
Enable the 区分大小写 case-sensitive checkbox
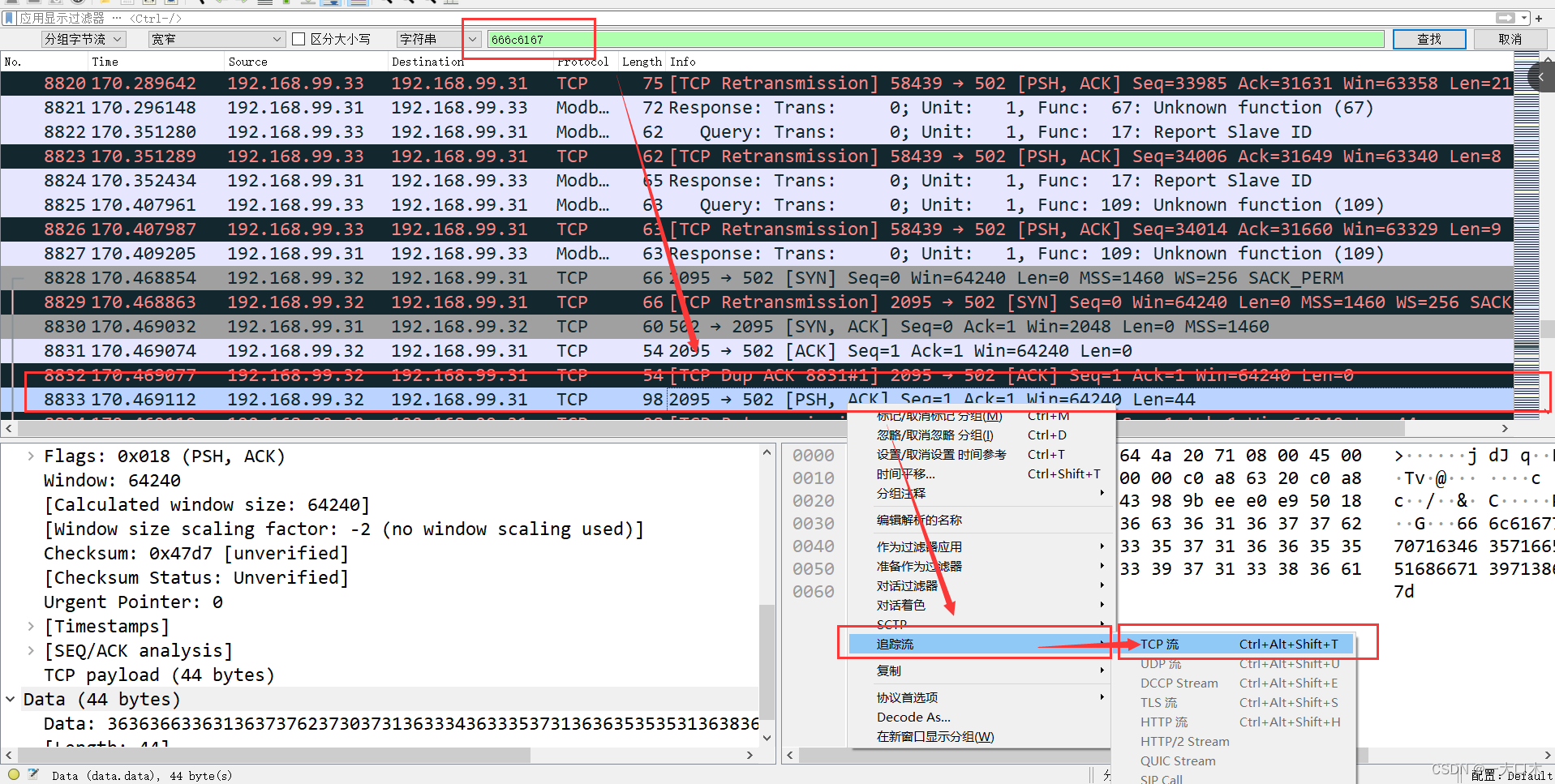(299, 38)
